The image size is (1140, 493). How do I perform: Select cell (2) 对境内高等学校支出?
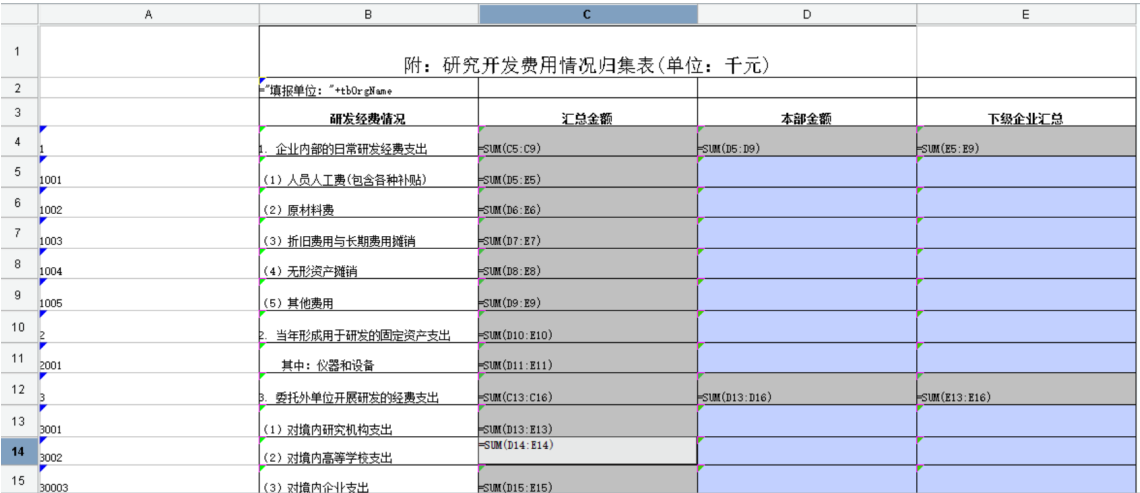pos(369,451)
